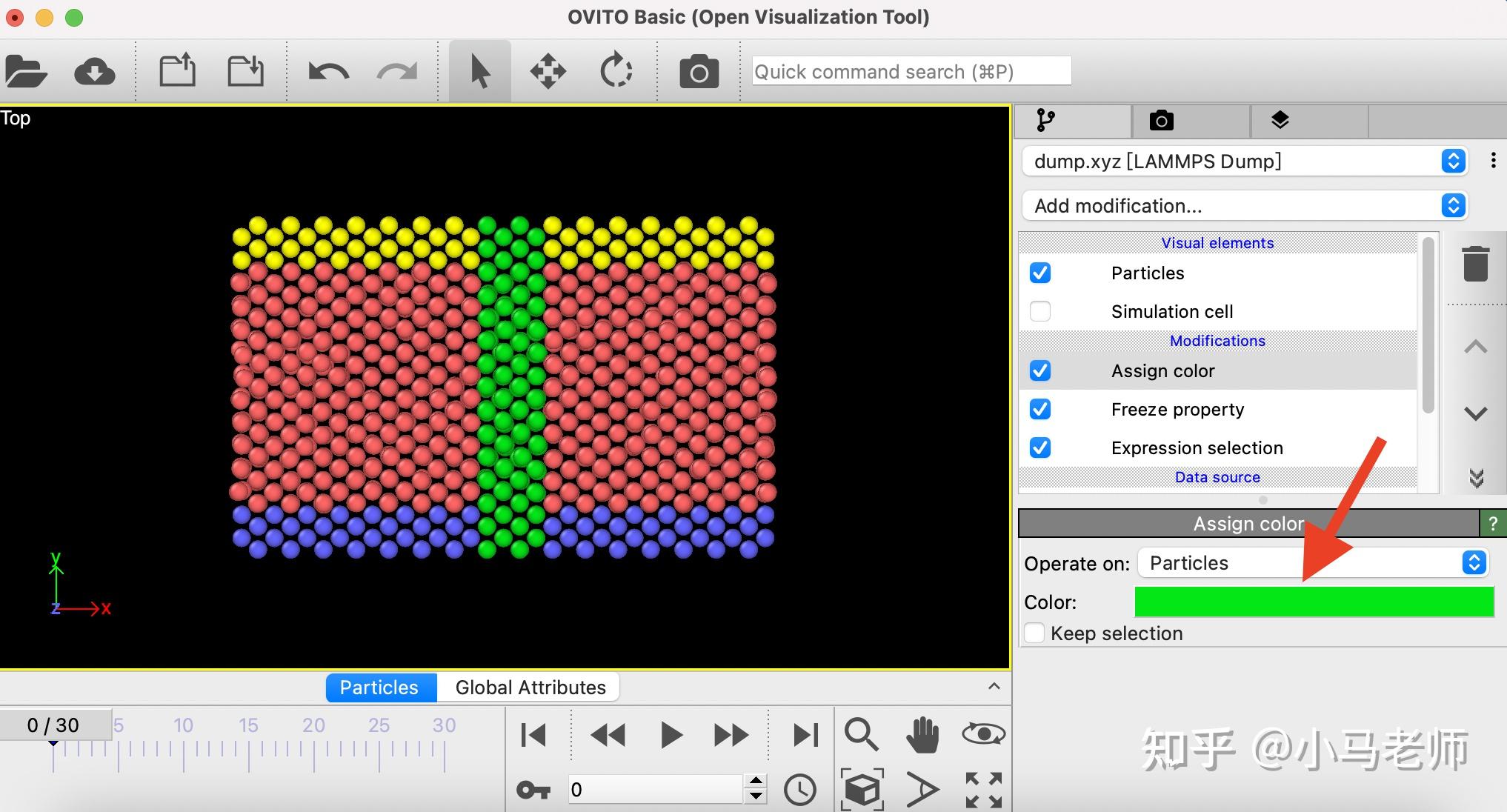Click the load file folder icon

(26, 72)
